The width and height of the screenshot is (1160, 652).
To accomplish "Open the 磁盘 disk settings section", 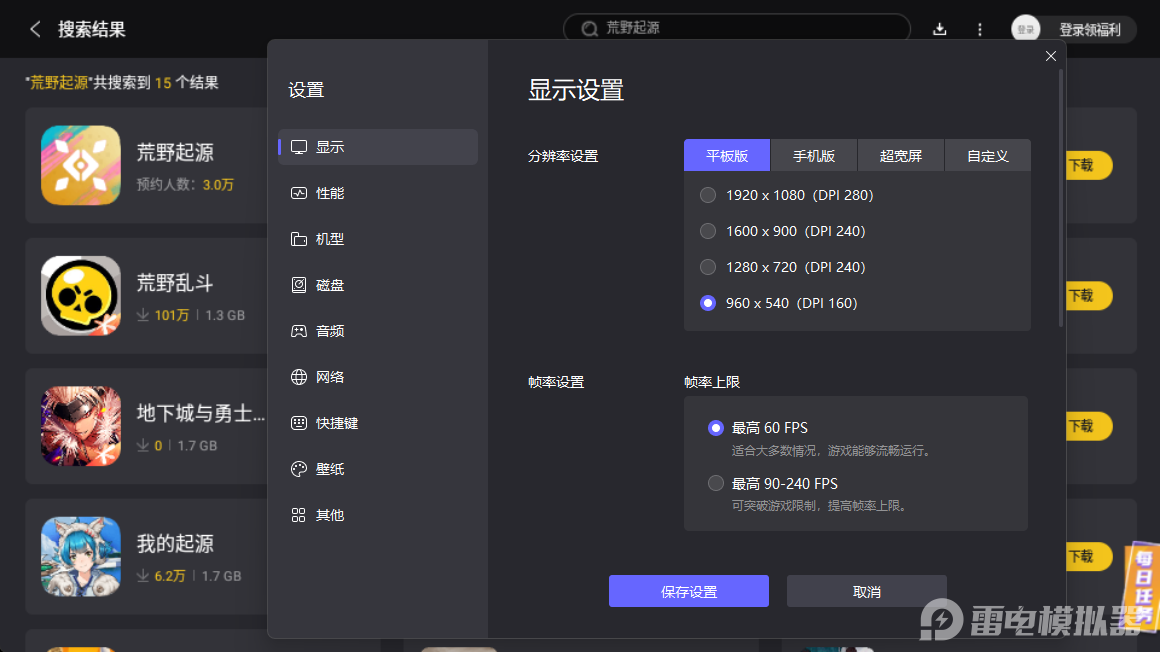I will 378,285.
